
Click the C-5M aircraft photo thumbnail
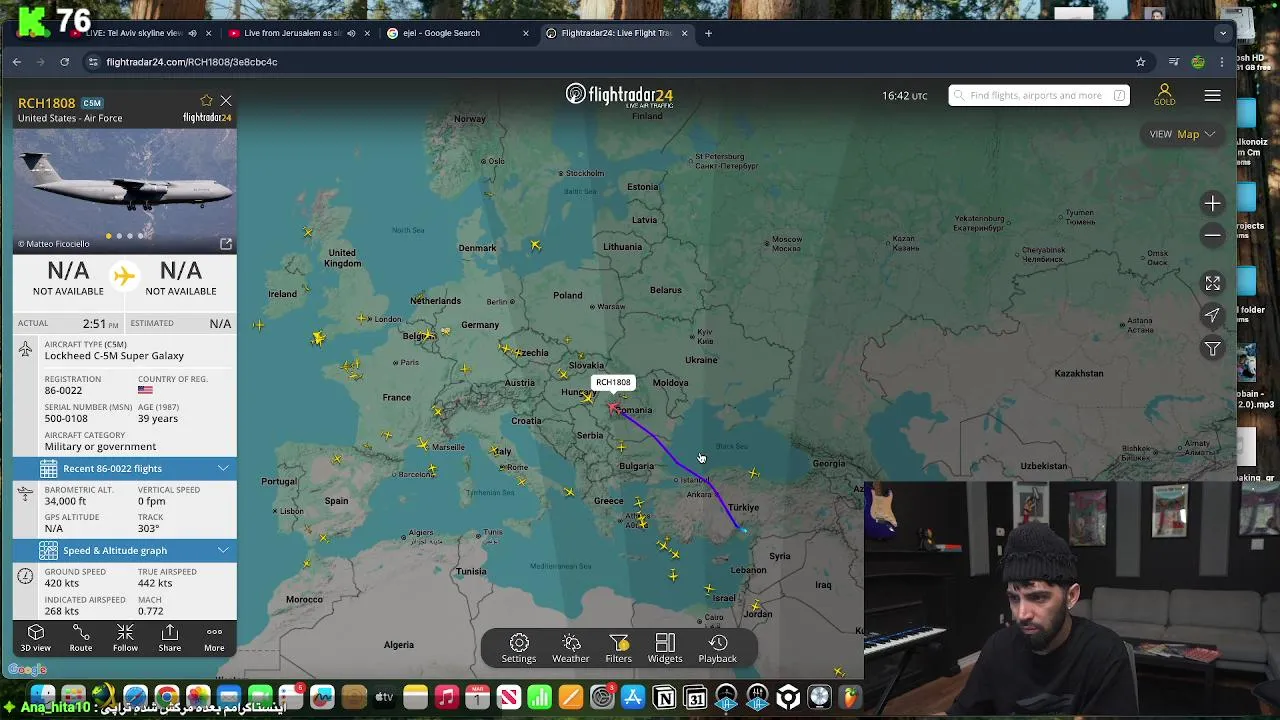click(x=125, y=189)
